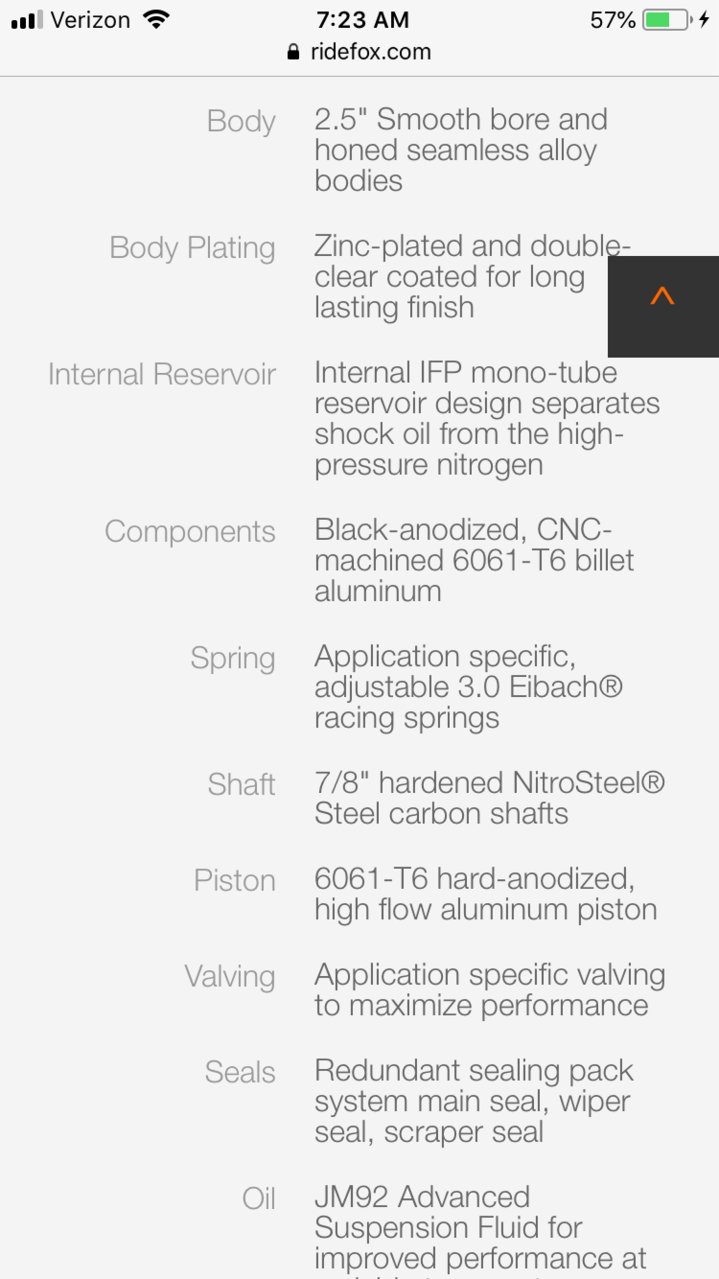Tap the Verizon carrier label
Image resolution: width=719 pixels, height=1279 pixels.
coord(91,19)
